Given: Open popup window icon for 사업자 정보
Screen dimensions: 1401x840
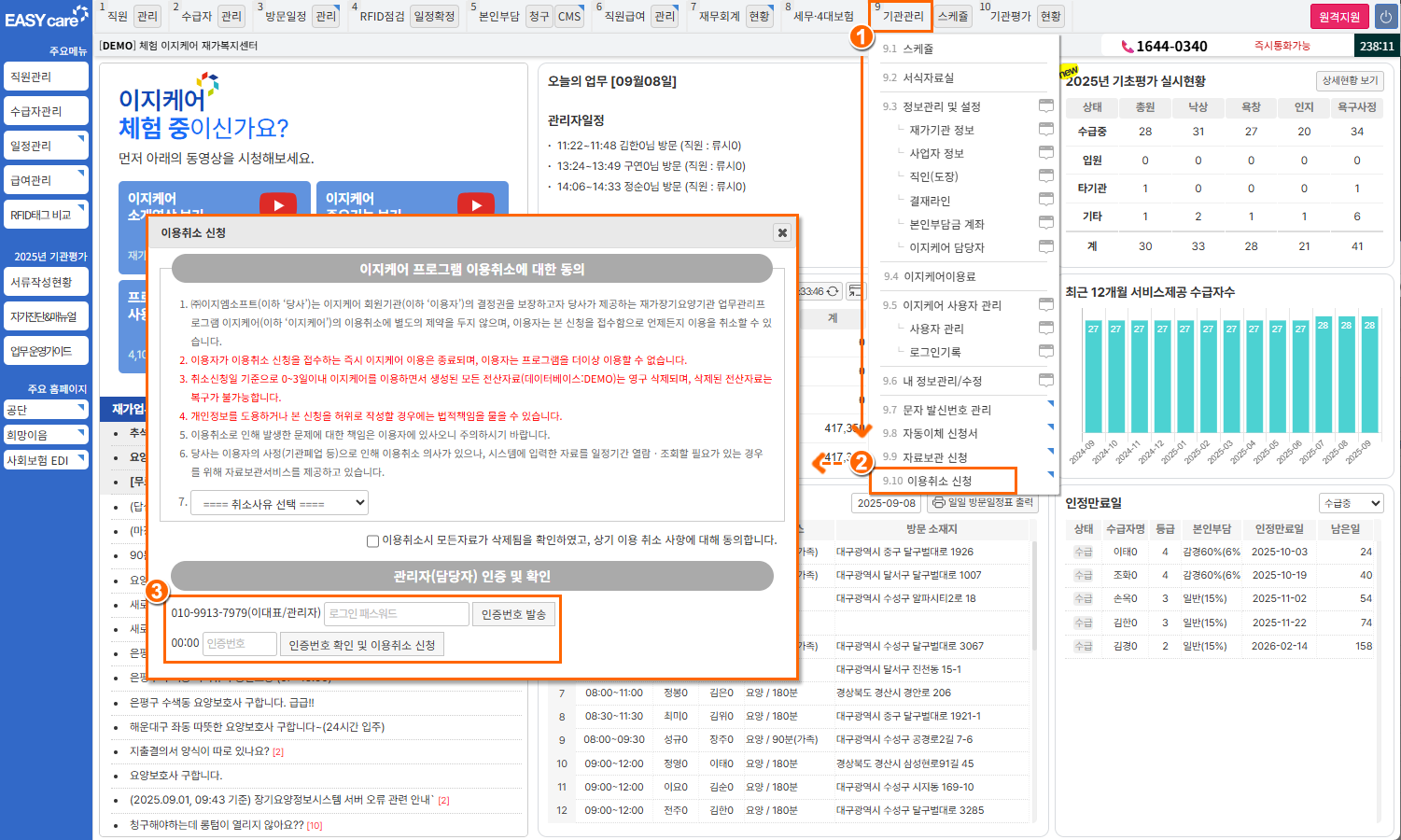Looking at the screenshot, I should [x=1046, y=153].
